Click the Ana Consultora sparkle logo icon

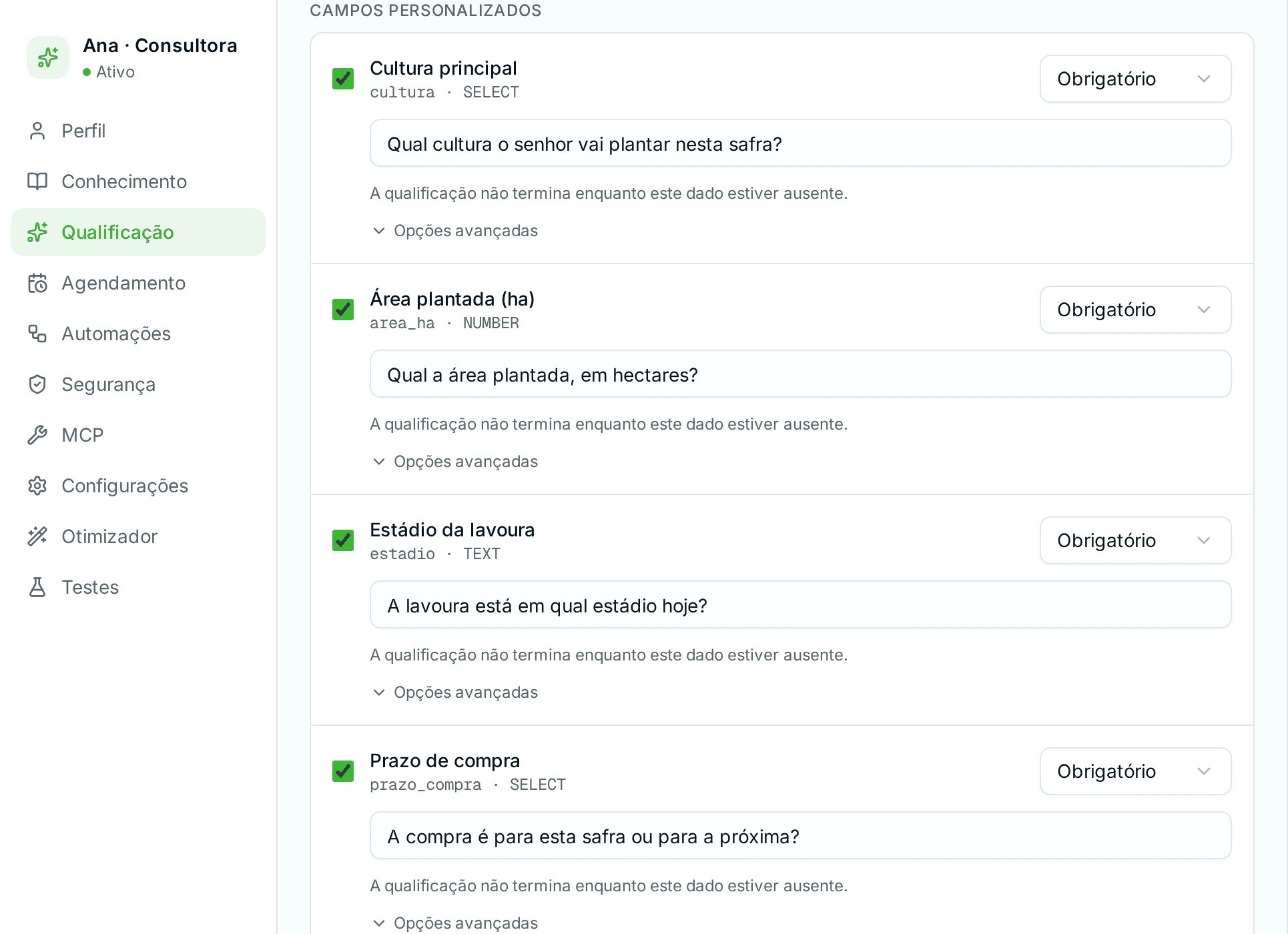click(48, 57)
